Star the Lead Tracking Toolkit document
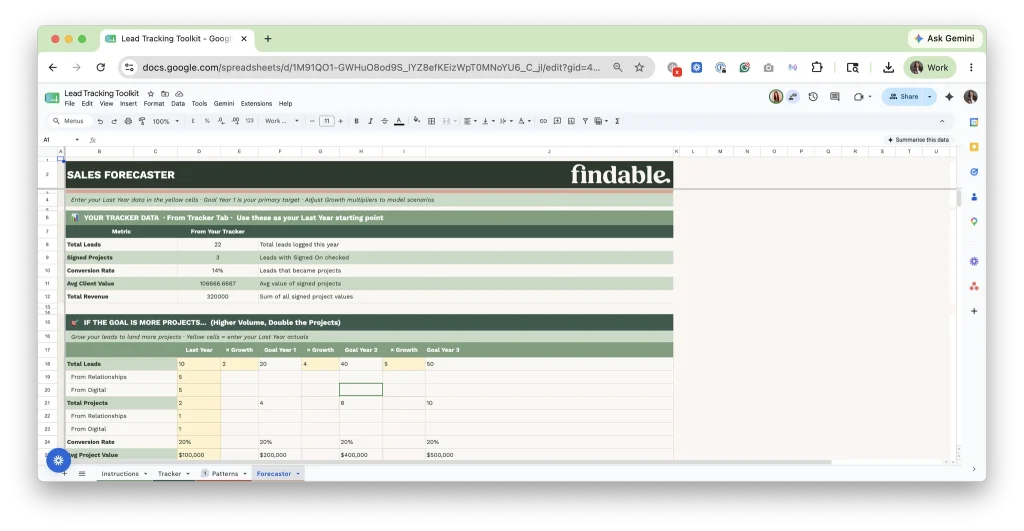 pyautogui.click(x=151, y=93)
